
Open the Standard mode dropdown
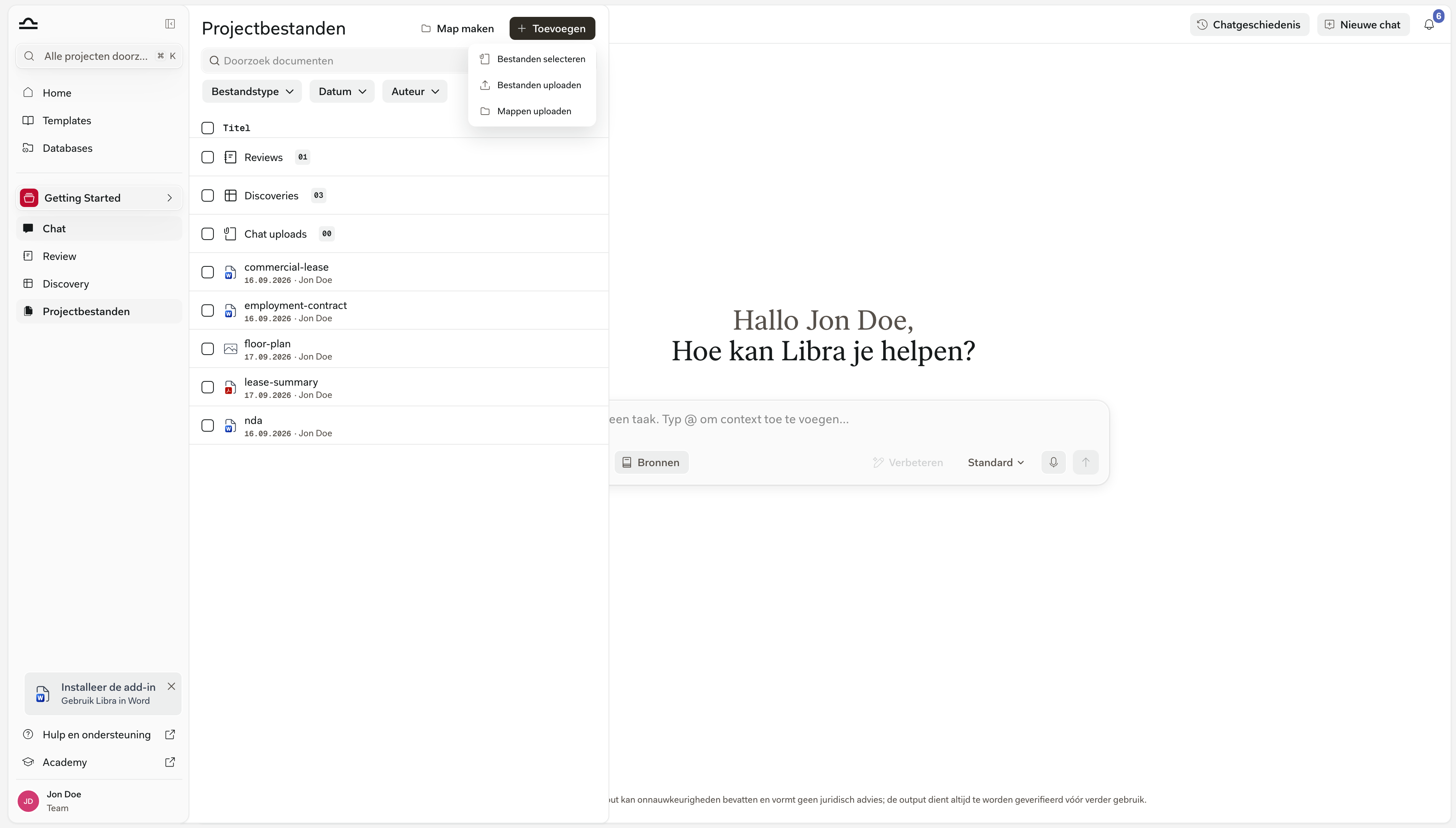(996, 462)
